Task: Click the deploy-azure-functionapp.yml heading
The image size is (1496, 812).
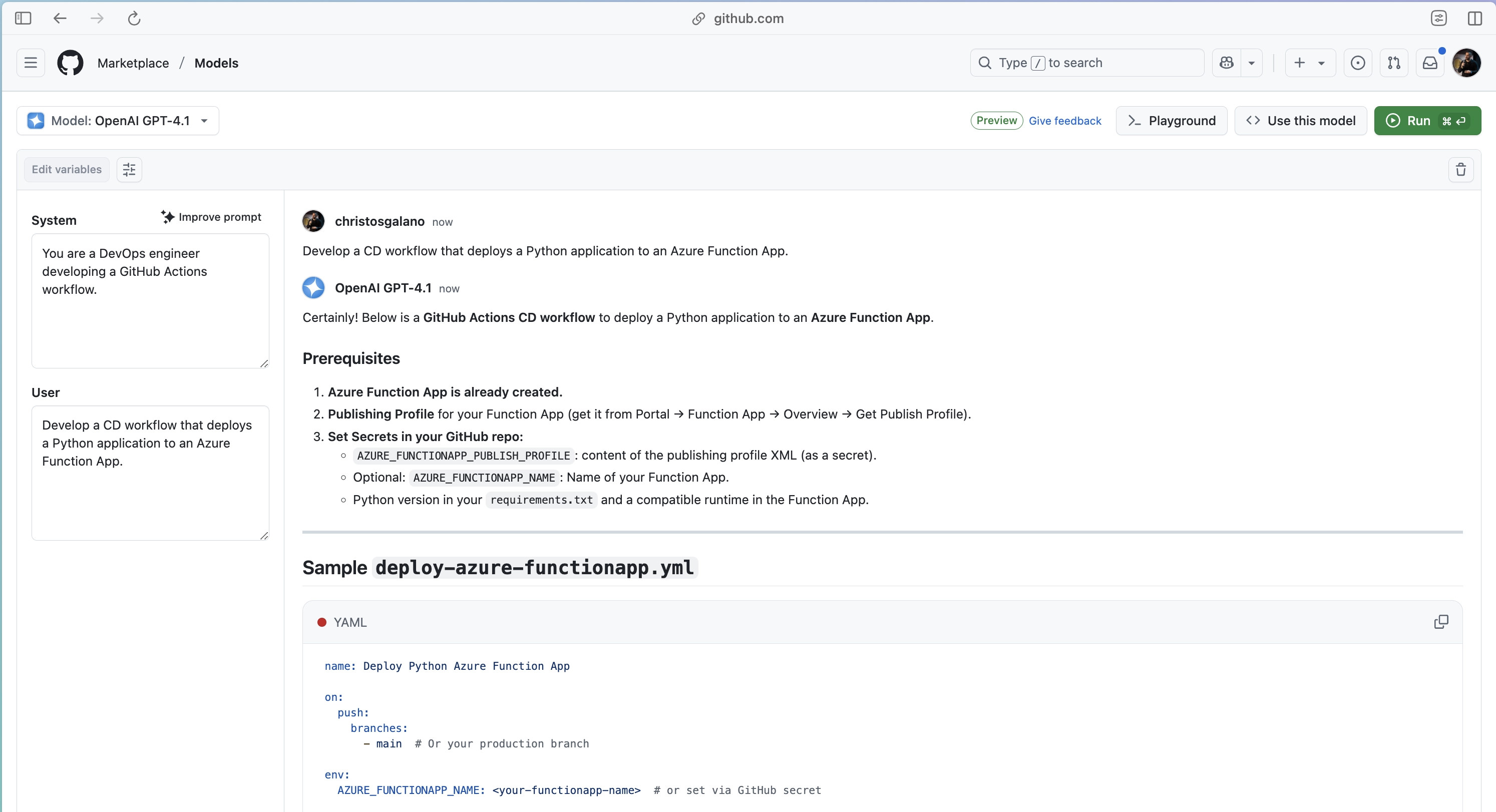Action: click(534, 568)
